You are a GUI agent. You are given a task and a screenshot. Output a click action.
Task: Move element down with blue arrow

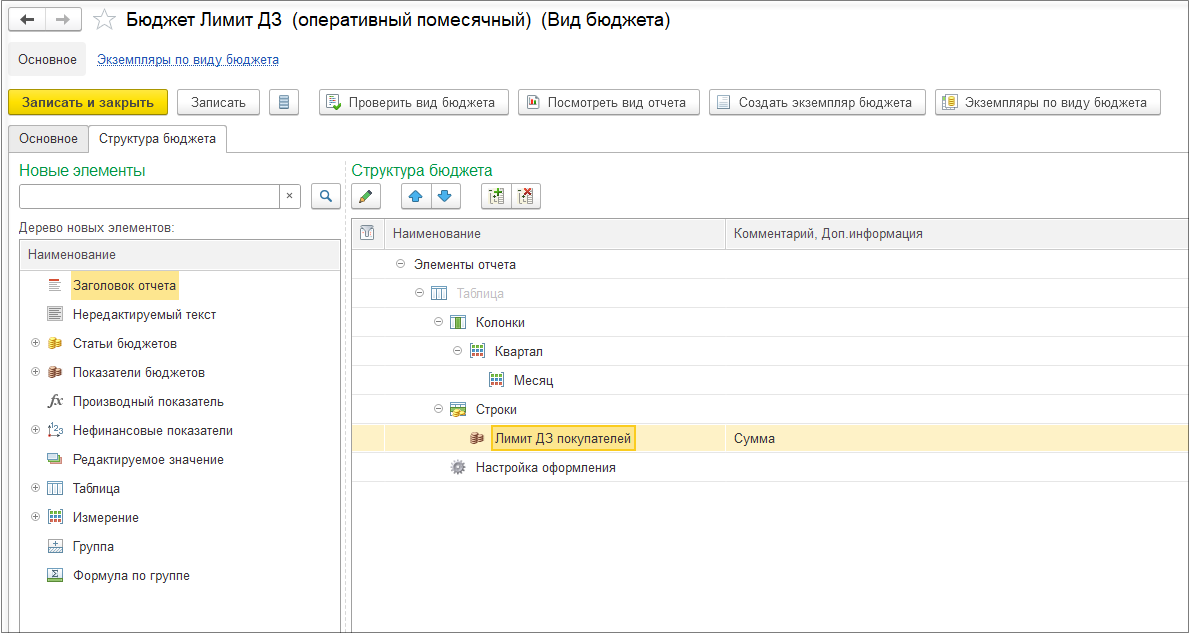pyautogui.click(x=445, y=196)
